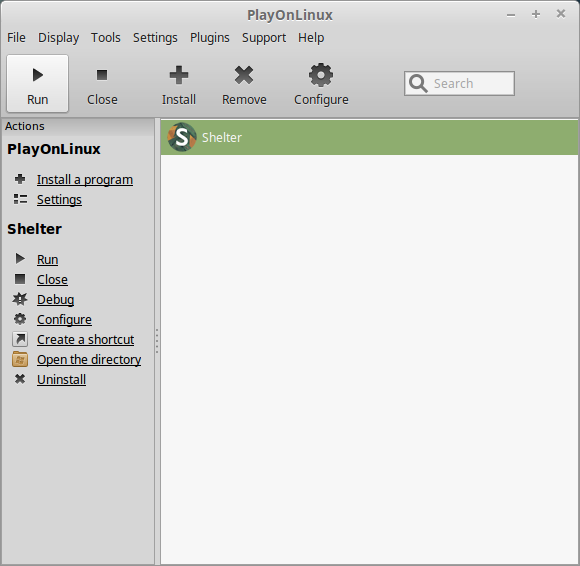The width and height of the screenshot is (580, 566).
Task: Click the Uninstall link
Action: point(61,380)
